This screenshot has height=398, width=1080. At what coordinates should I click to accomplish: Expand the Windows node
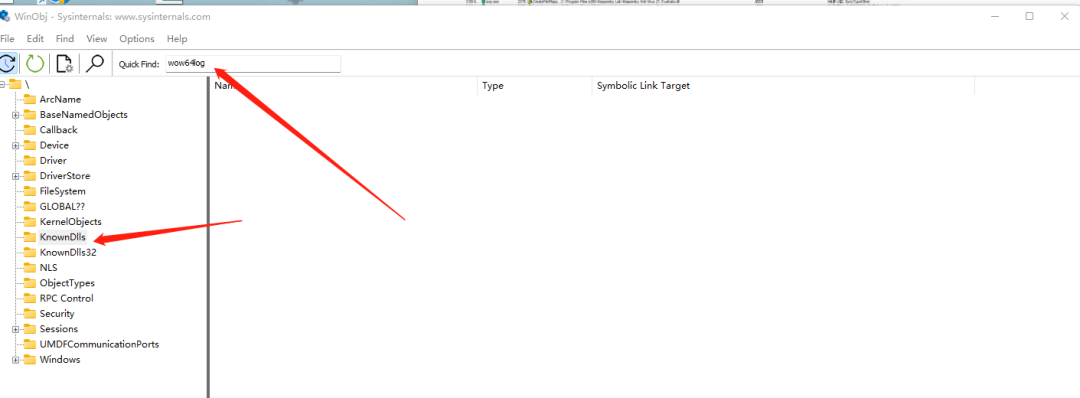click(15, 359)
